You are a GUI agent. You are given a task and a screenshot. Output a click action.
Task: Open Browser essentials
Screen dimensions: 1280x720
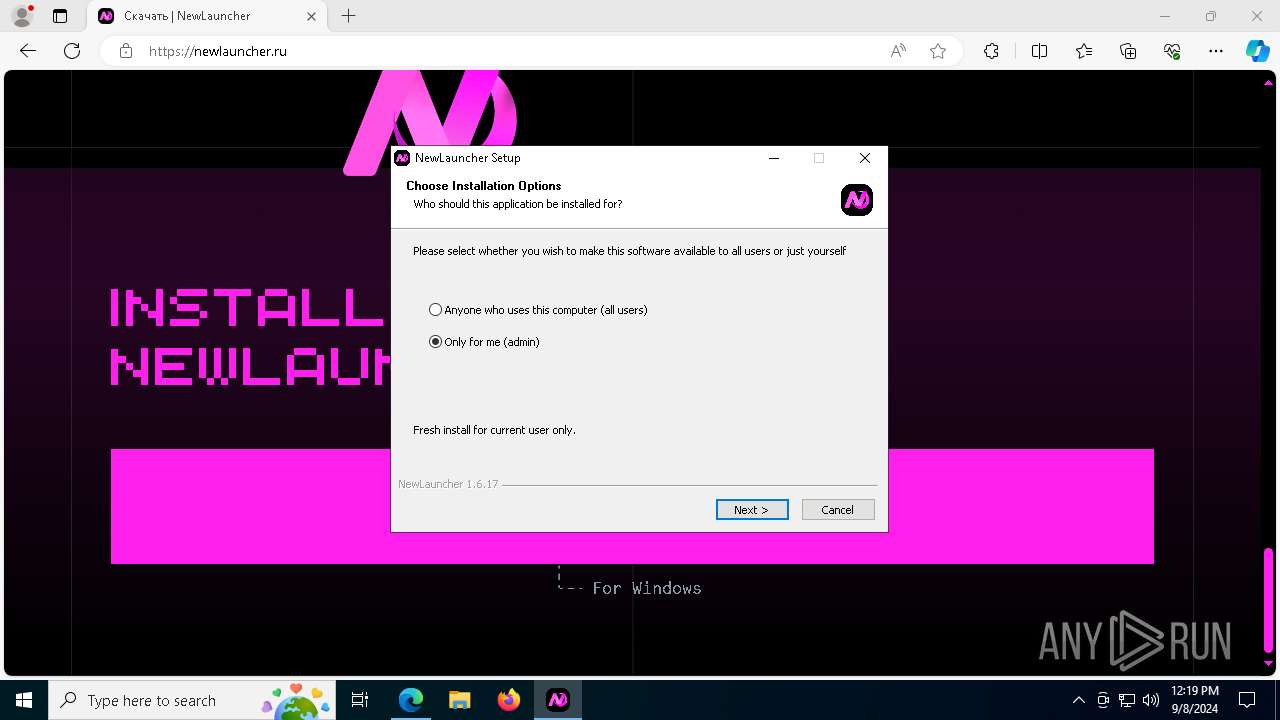click(1172, 51)
